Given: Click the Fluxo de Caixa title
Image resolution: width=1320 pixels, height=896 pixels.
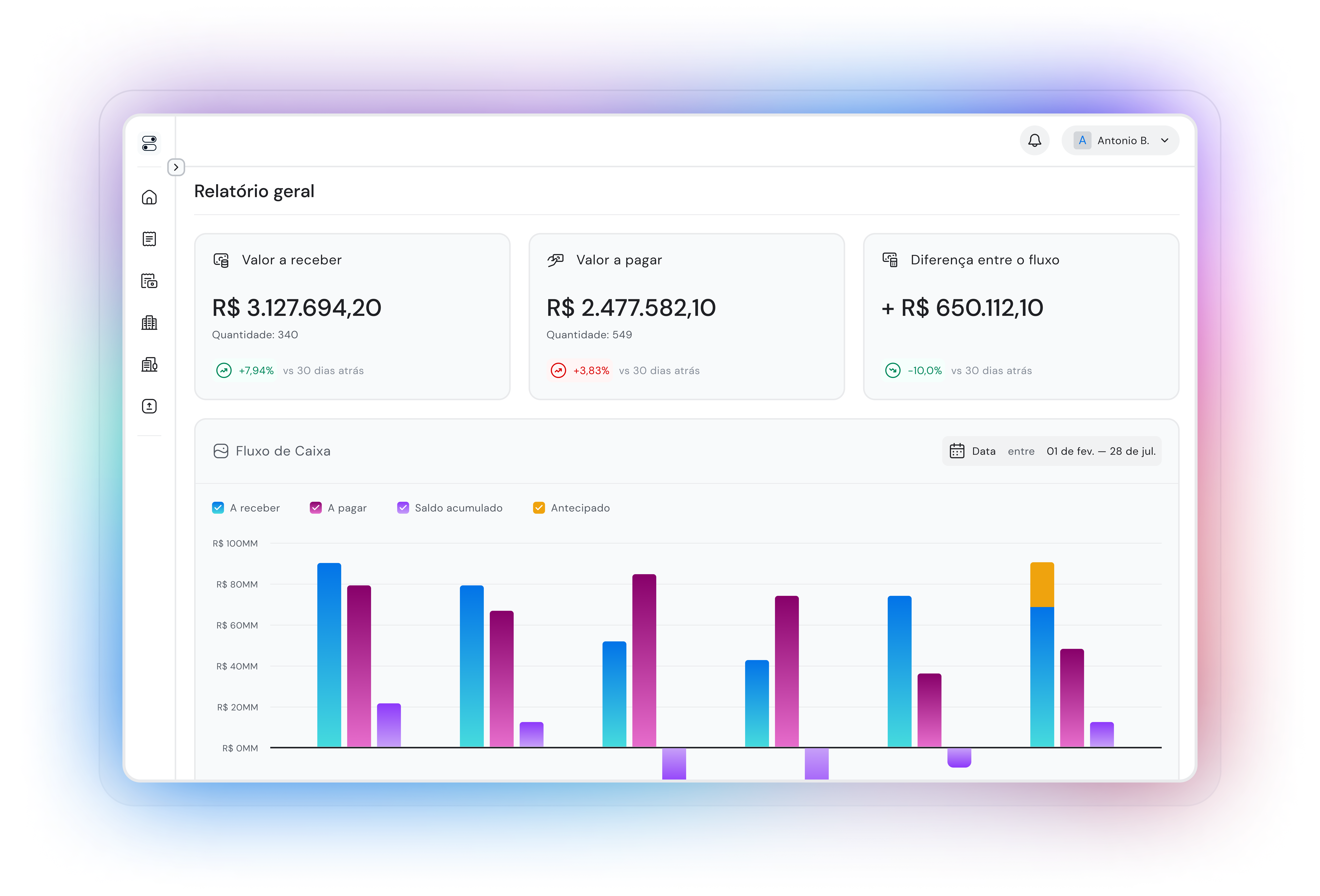Looking at the screenshot, I should [283, 451].
